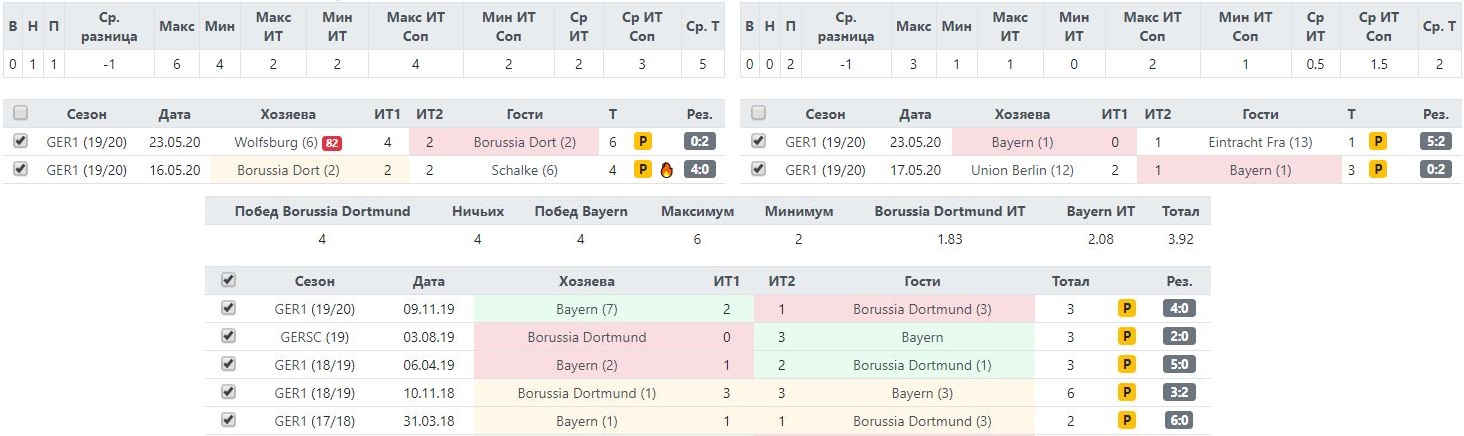Click the red 82 badge next to Wolfsburg
Image resolution: width=1464 pixels, height=436 pixels.
pos(332,143)
